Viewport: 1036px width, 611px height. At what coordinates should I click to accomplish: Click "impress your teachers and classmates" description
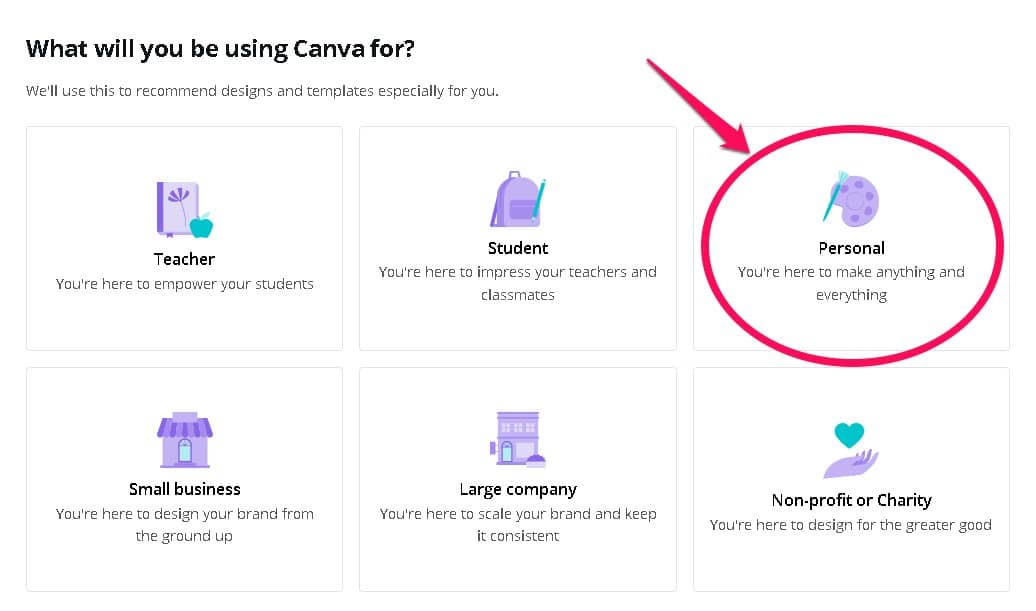518,283
